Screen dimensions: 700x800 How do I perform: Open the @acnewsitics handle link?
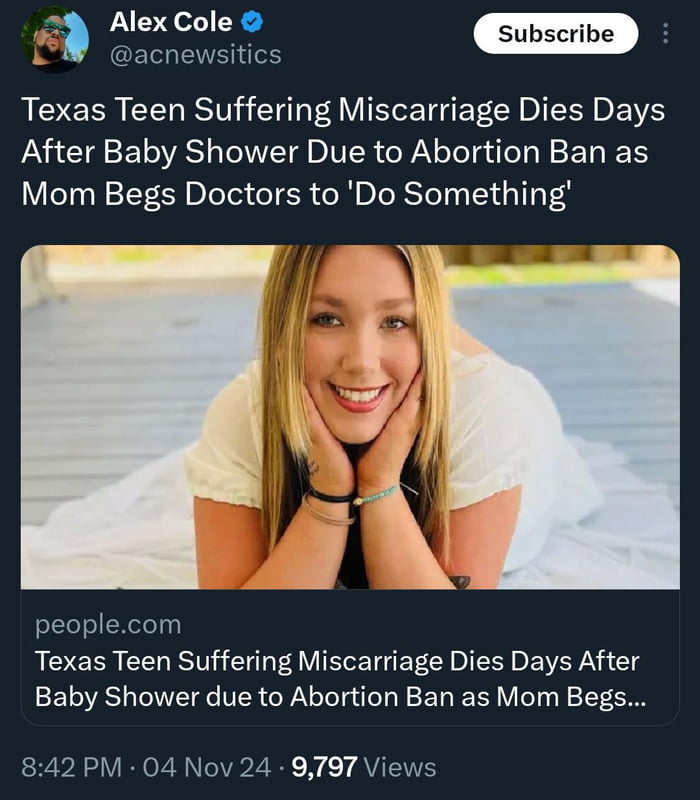coord(194,55)
